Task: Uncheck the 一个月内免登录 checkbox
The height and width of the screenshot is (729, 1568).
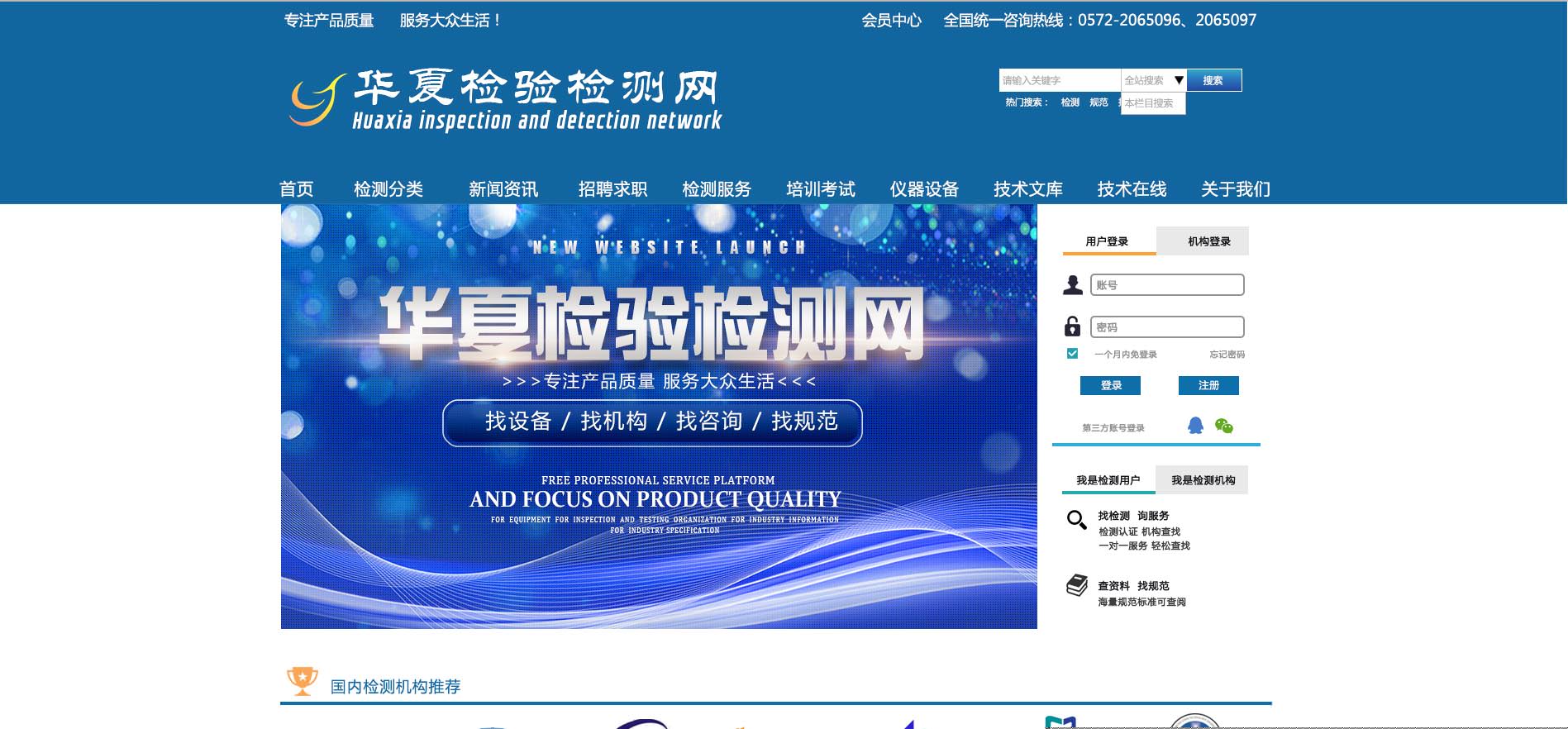Action: coord(1072,354)
